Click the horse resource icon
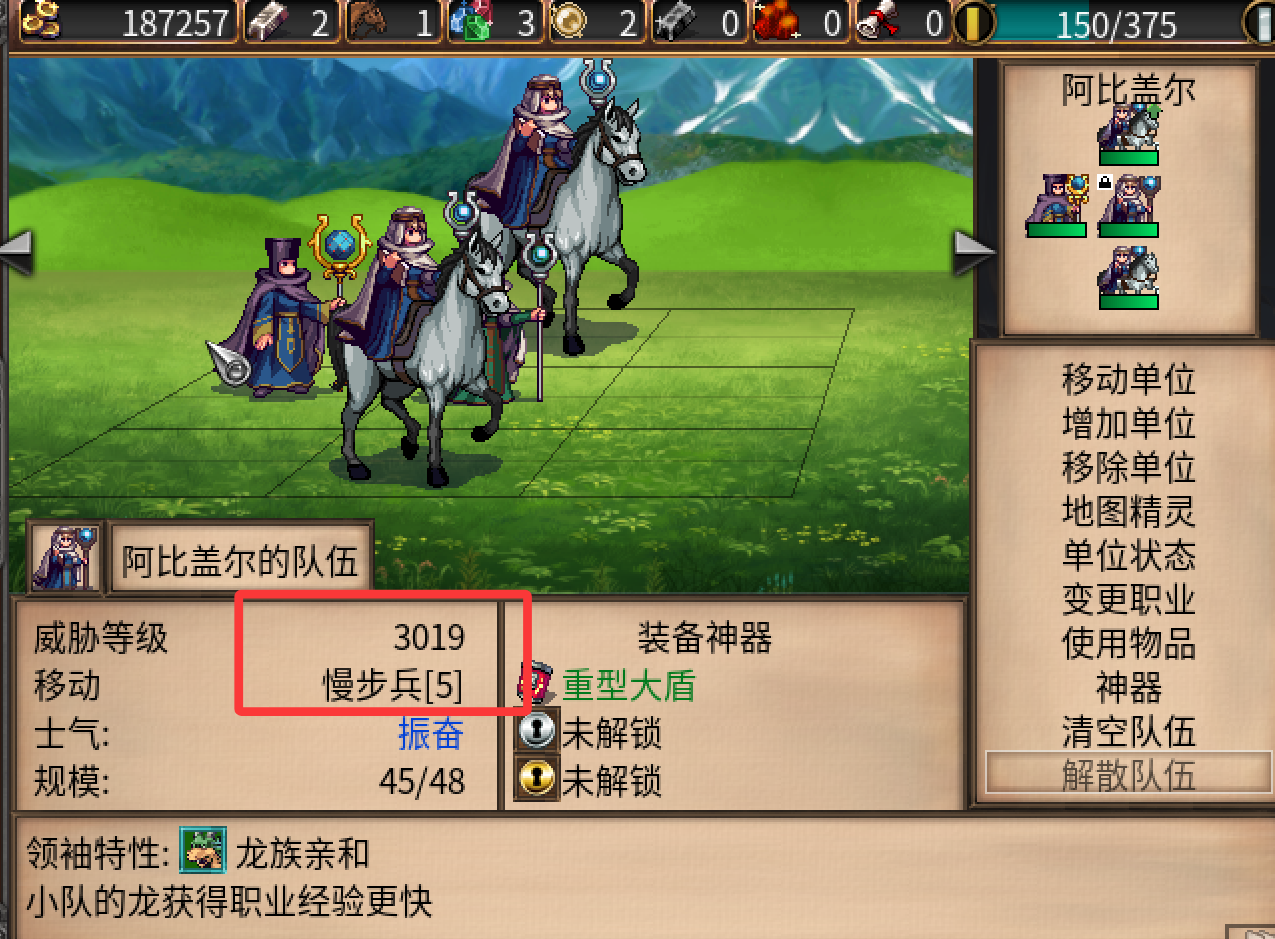1275x939 pixels. pos(368,21)
